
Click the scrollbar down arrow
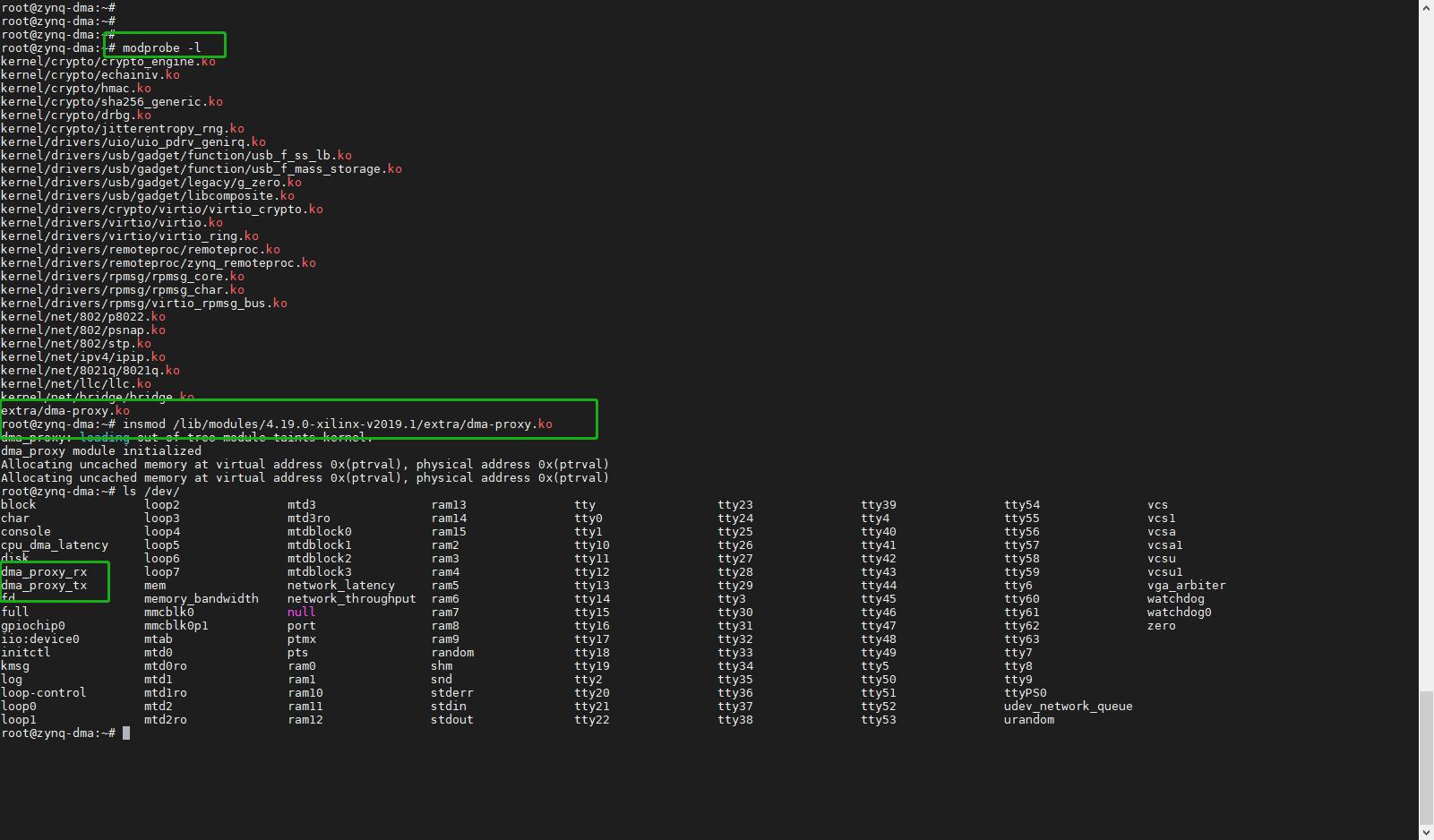point(1427,833)
